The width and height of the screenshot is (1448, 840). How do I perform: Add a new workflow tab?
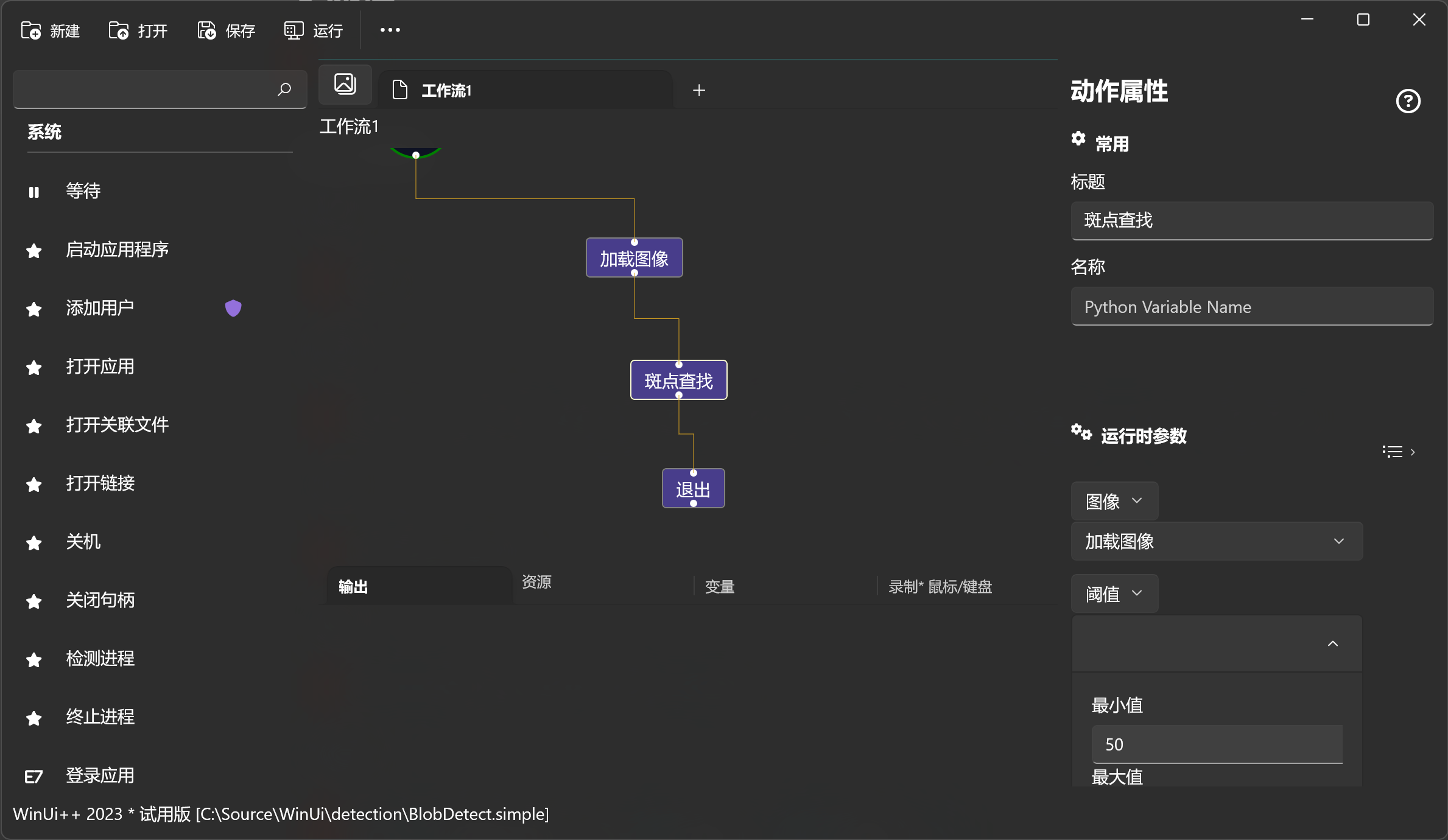pos(699,90)
